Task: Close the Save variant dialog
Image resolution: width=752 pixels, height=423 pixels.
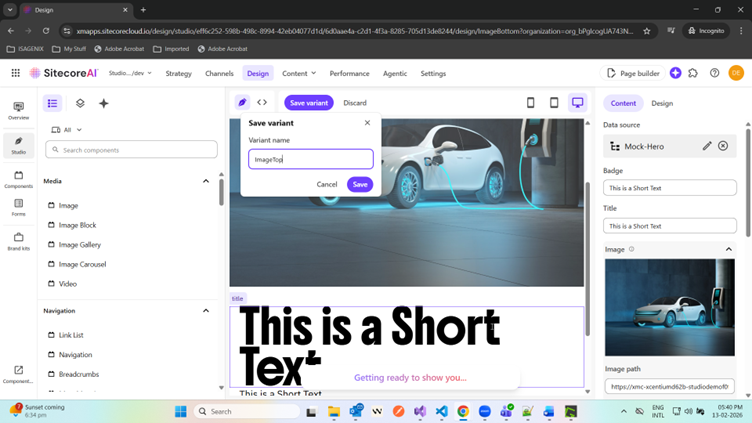Action: [x=367, y=123]
